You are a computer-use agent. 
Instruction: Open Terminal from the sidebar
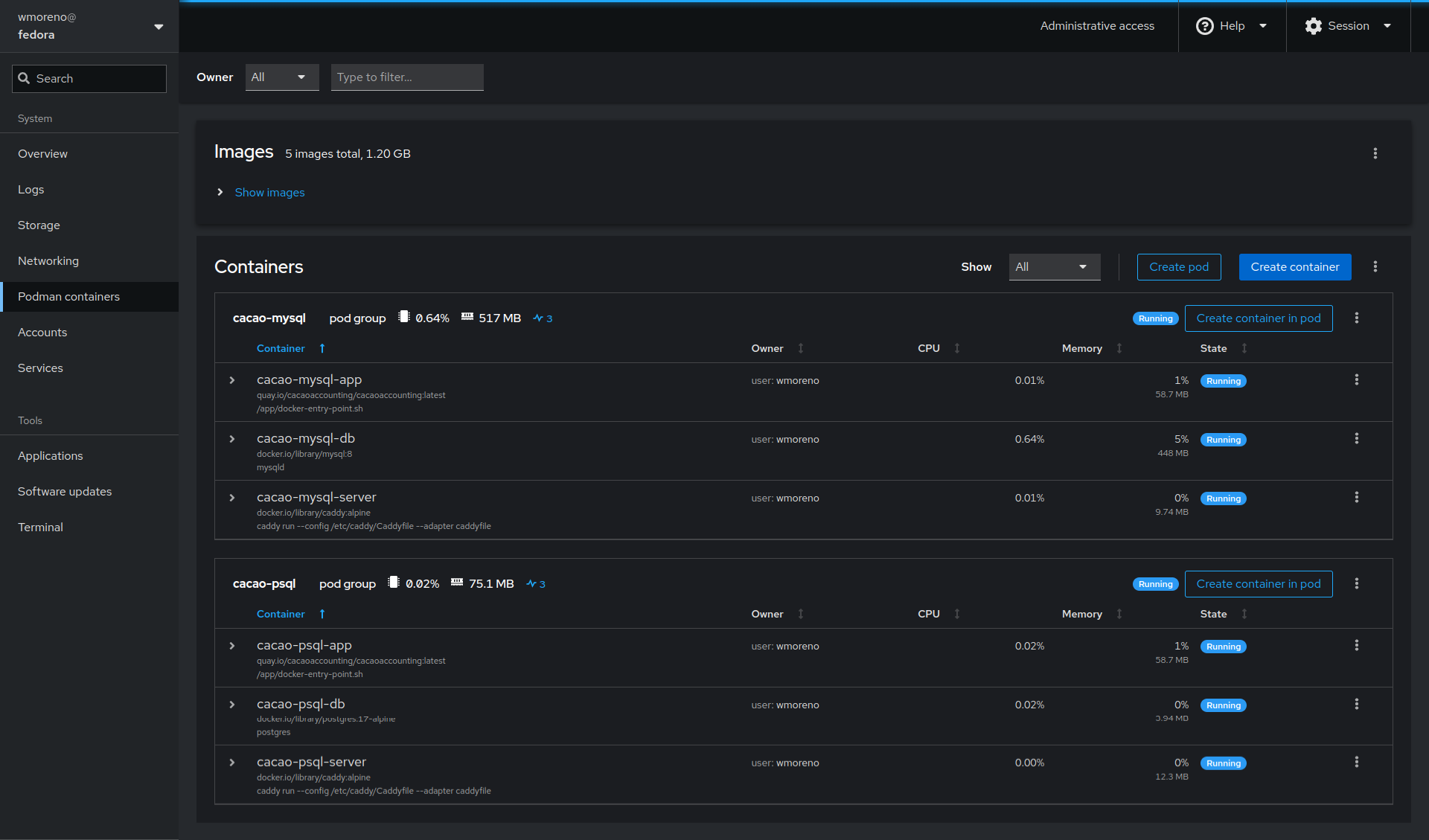pos(89,528)
